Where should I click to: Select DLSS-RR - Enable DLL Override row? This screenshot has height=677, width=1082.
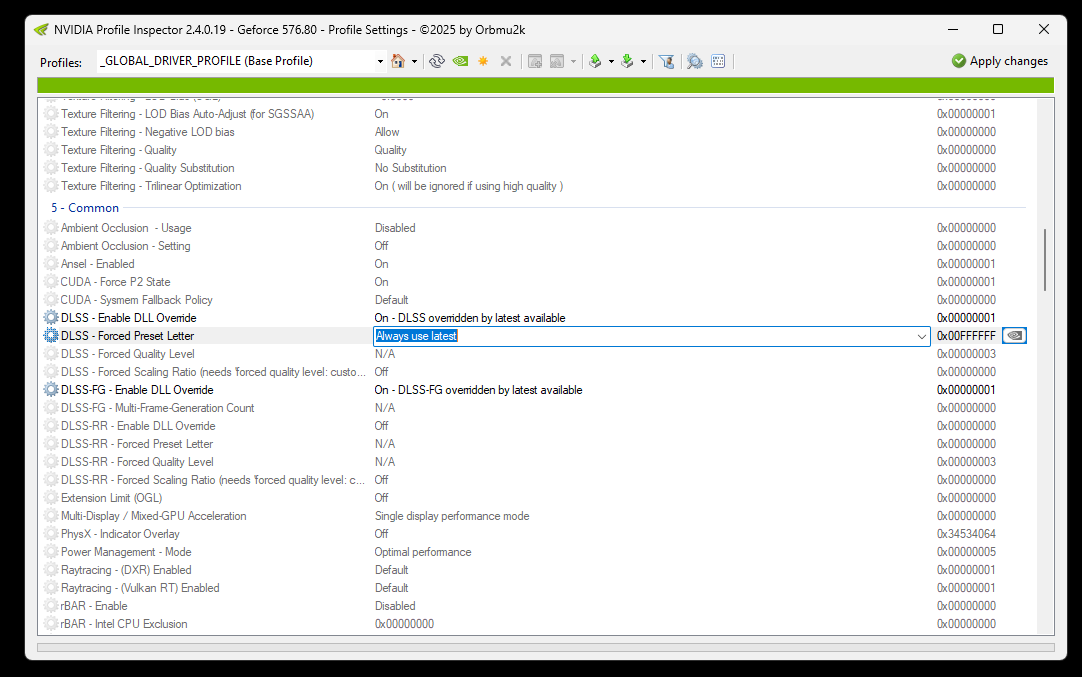coord(535,426)
